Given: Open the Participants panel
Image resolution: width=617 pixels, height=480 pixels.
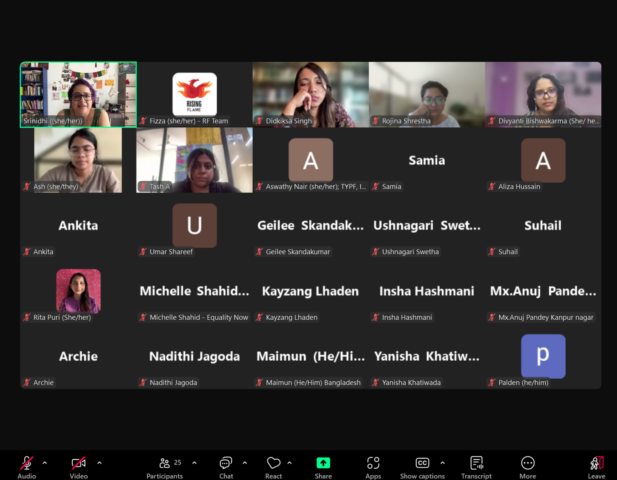Looking at the screenshot, I should tap(164, 467).
